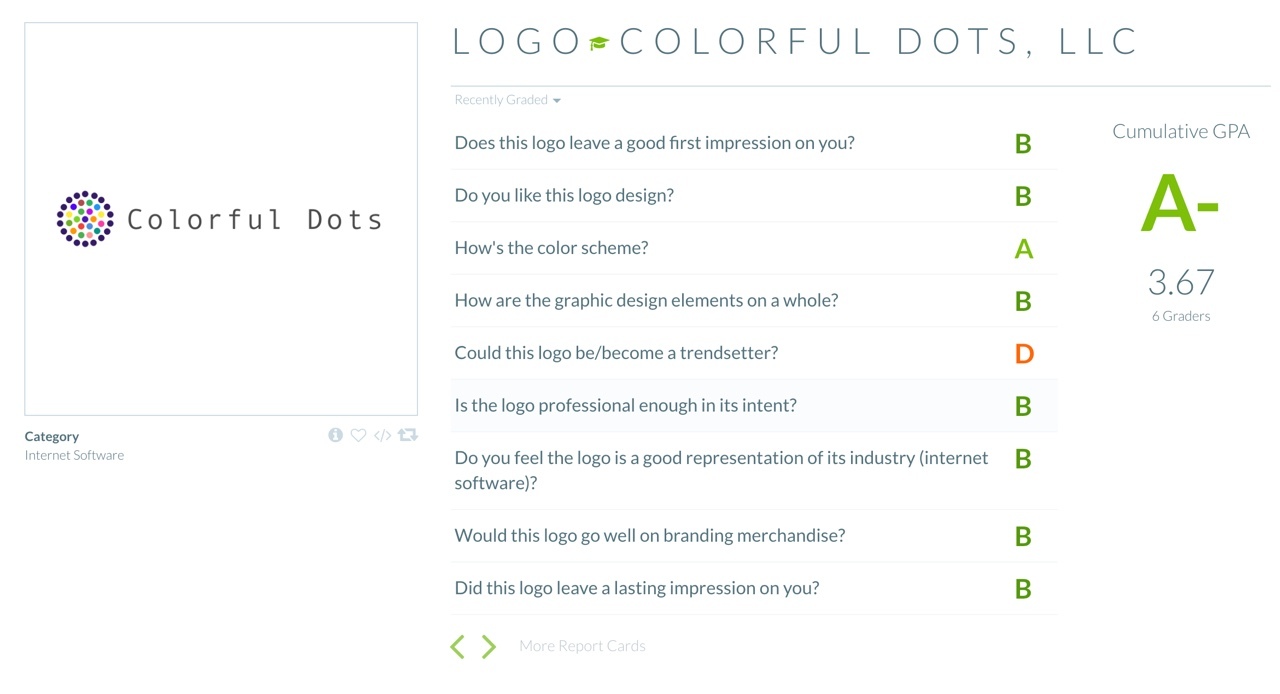Click the D grade for trendsetter question
The width and height of the screenshot is (1280, 694).
[1023, 354]
